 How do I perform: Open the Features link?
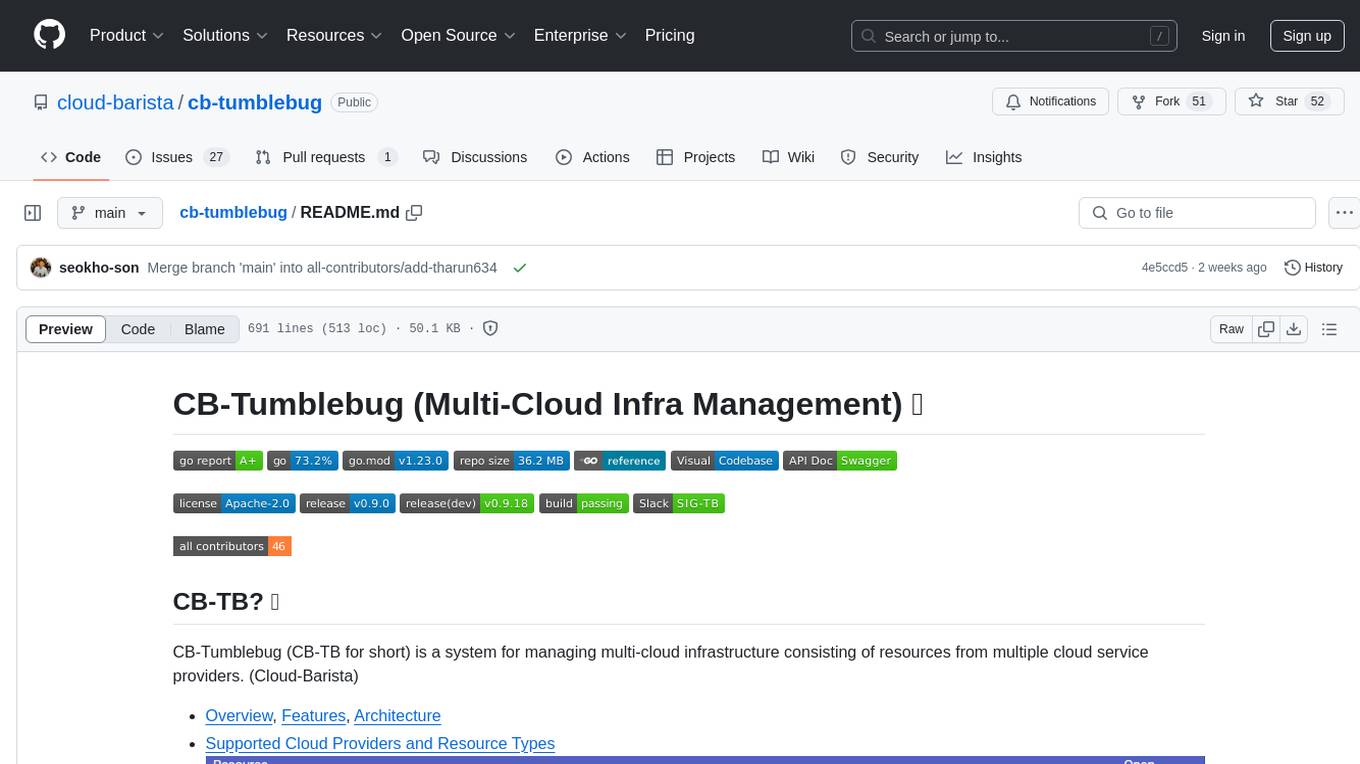point(314,716)
